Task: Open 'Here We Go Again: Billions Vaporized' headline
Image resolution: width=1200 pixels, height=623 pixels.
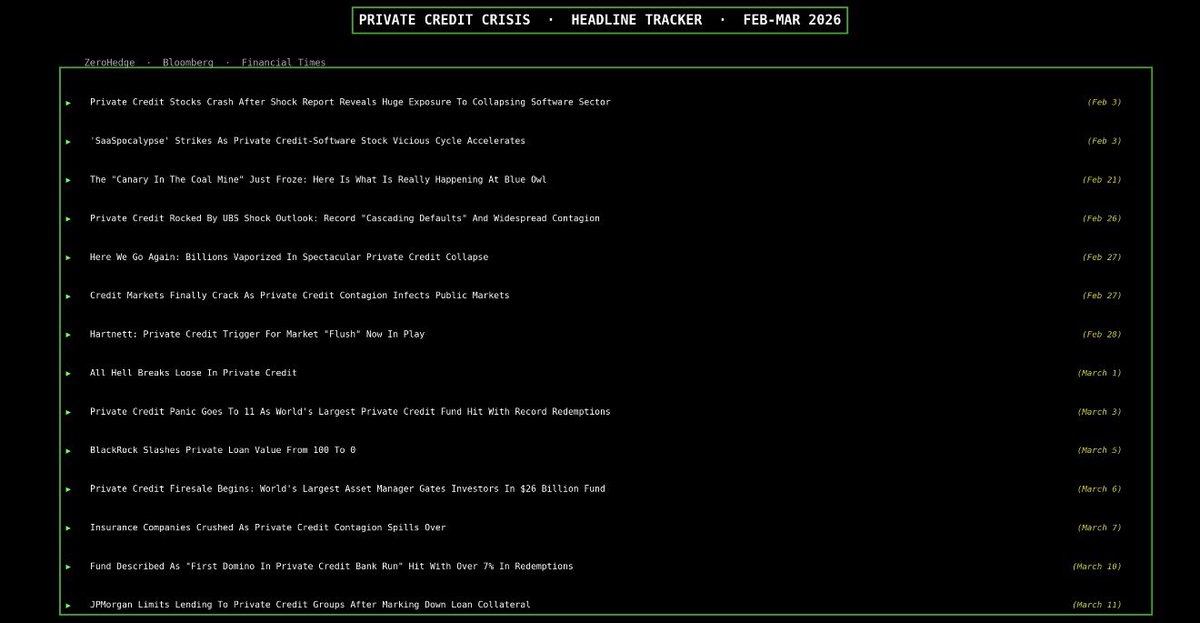Action: point(289,257)
